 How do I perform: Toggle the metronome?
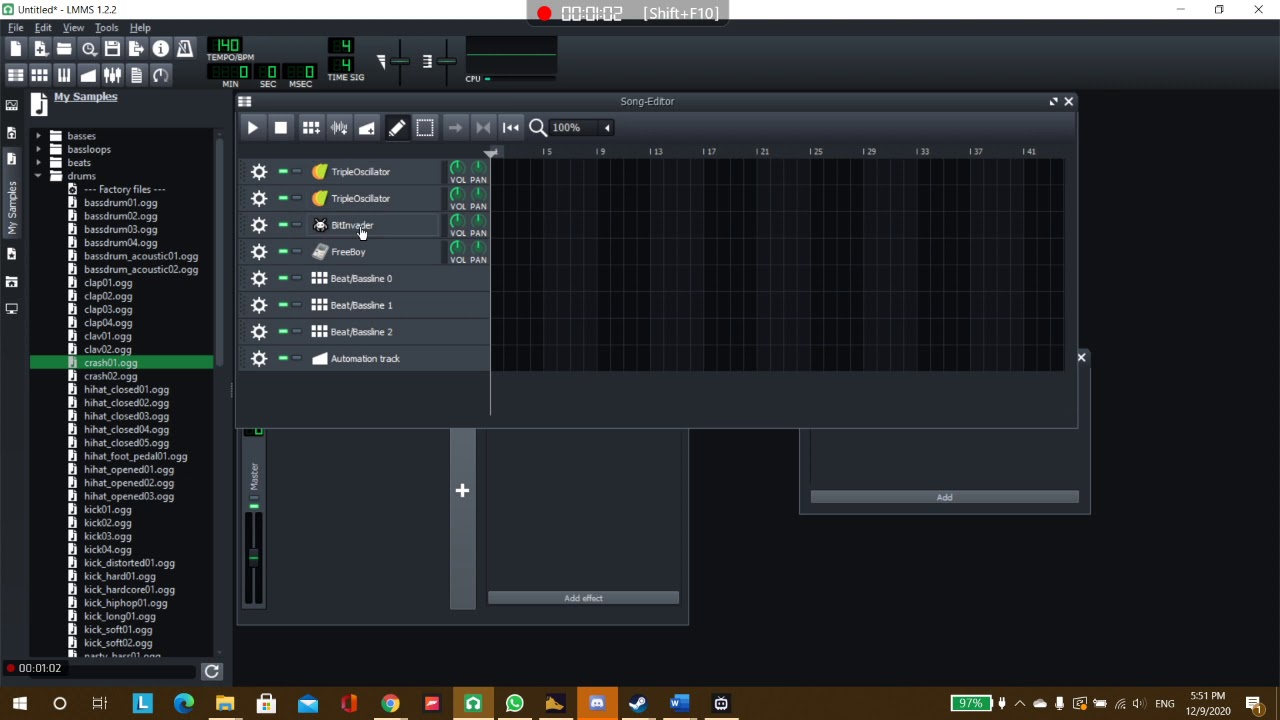coord(185,49)
